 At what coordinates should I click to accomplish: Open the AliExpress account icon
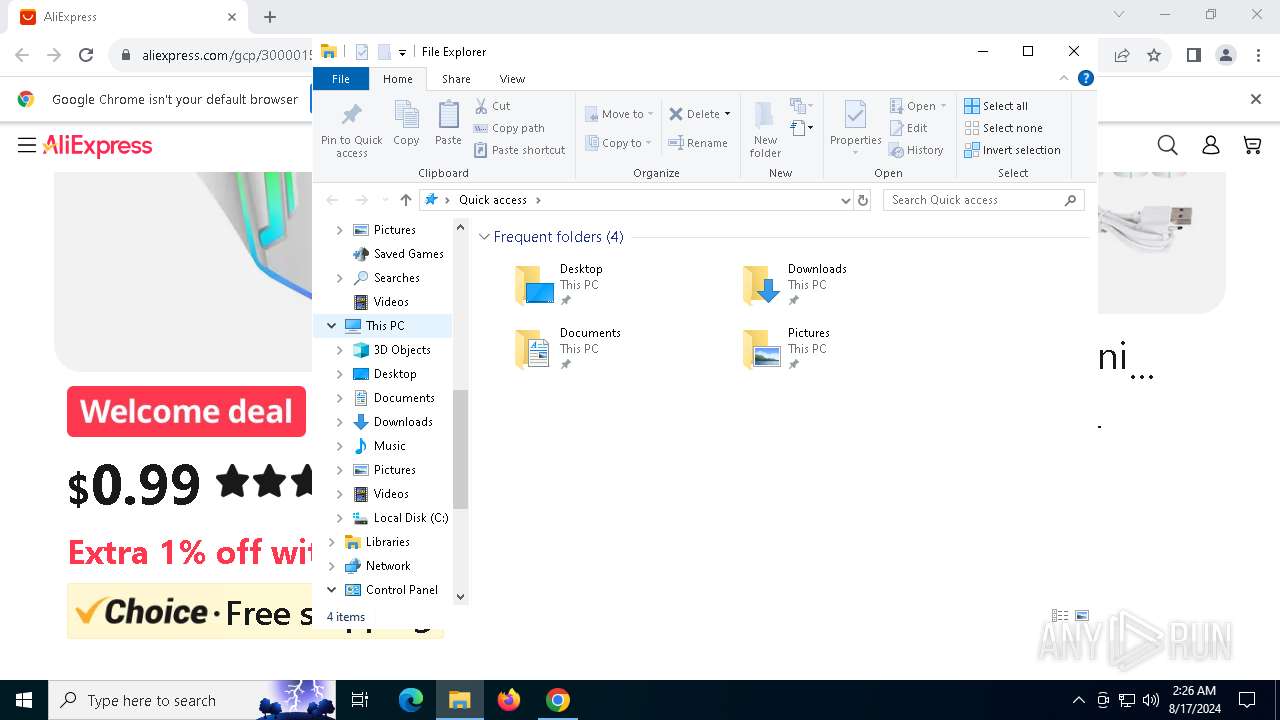coord(1210,146)
